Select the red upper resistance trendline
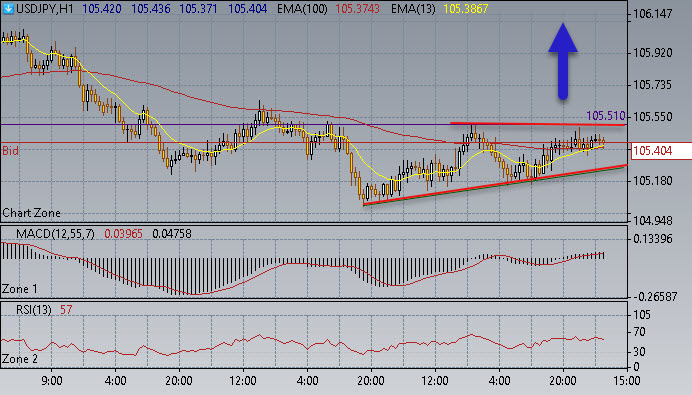692x395 pixels. 538,124
